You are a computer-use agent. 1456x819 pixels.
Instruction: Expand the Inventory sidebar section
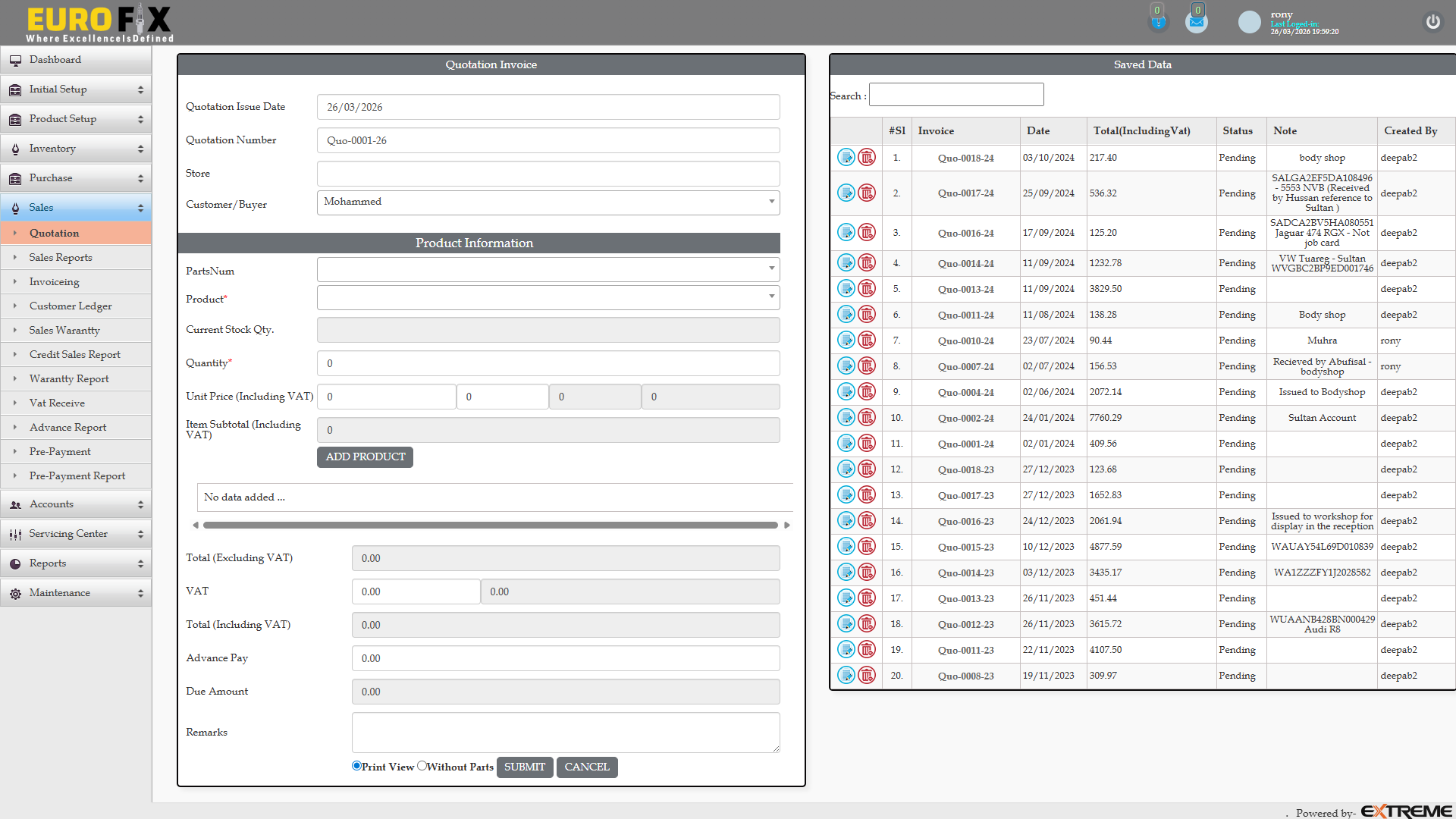[x=76, y=148]
